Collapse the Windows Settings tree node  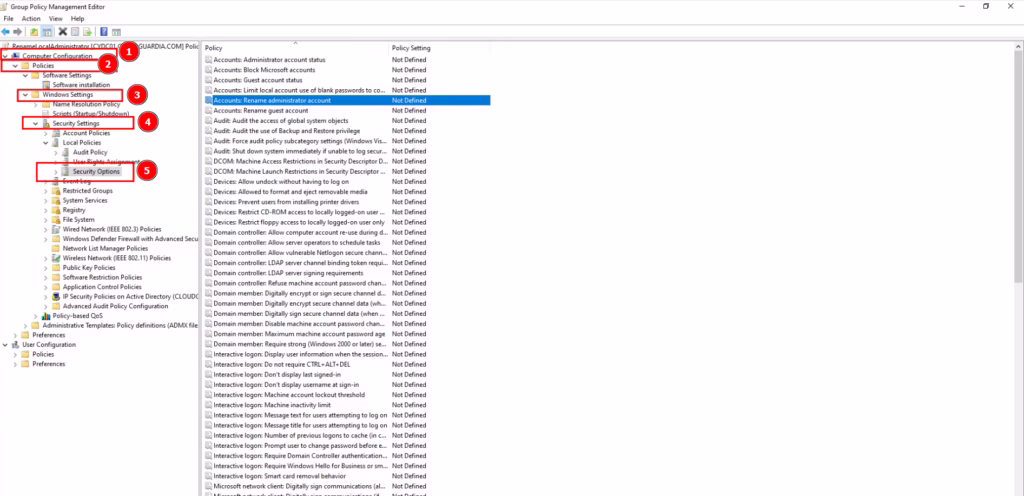tap(25, 95)
